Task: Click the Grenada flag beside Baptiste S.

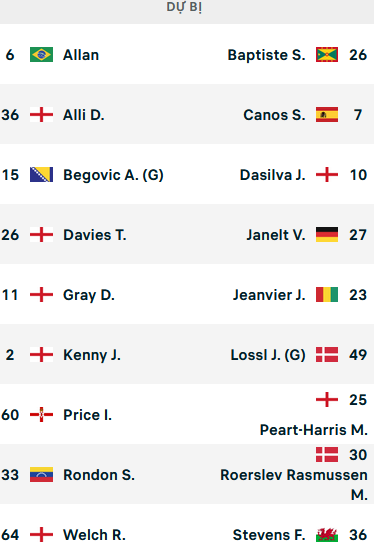Action: pyautogui.click(x=327, y=55)
